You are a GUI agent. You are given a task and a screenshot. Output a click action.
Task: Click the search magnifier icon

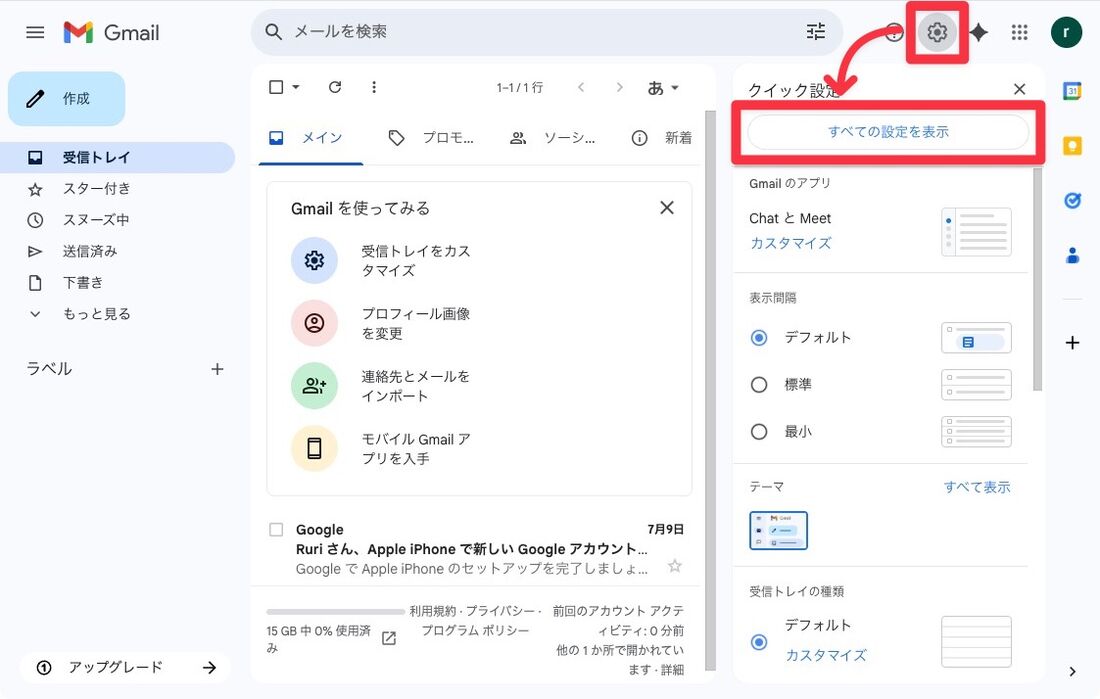(x=274, y=32)
